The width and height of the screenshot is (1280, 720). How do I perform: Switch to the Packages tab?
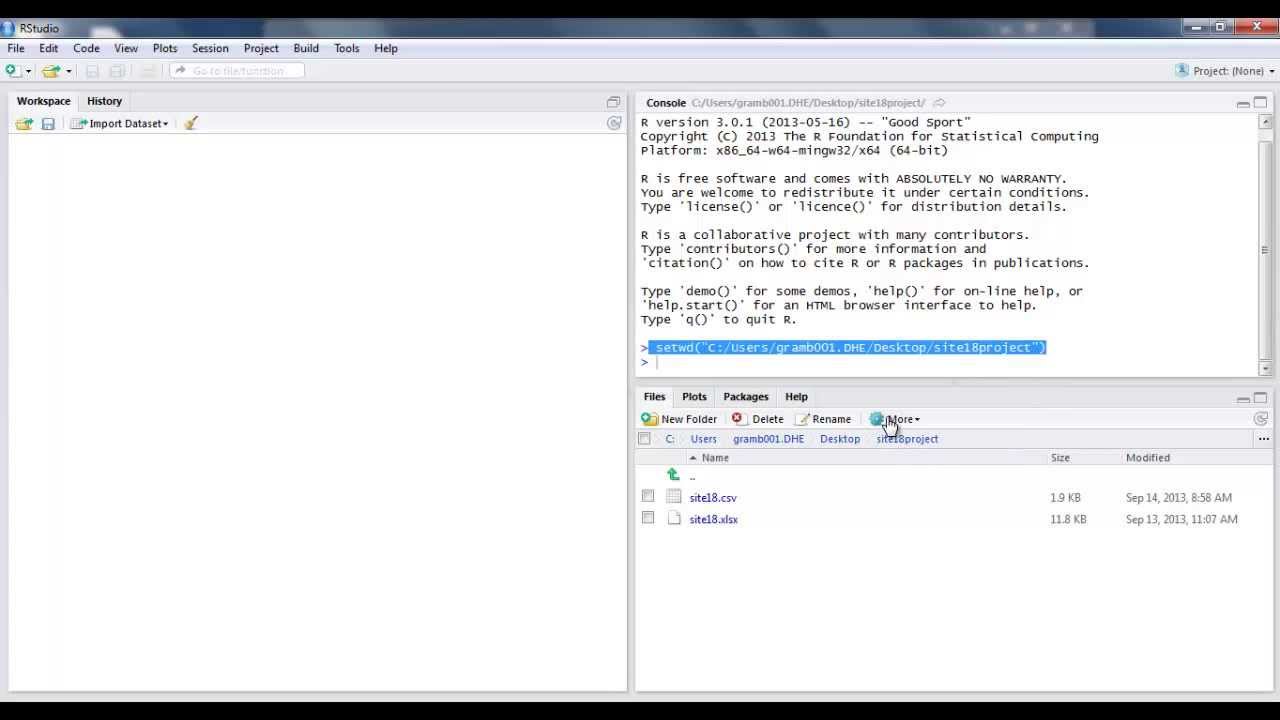pos(746,397)
